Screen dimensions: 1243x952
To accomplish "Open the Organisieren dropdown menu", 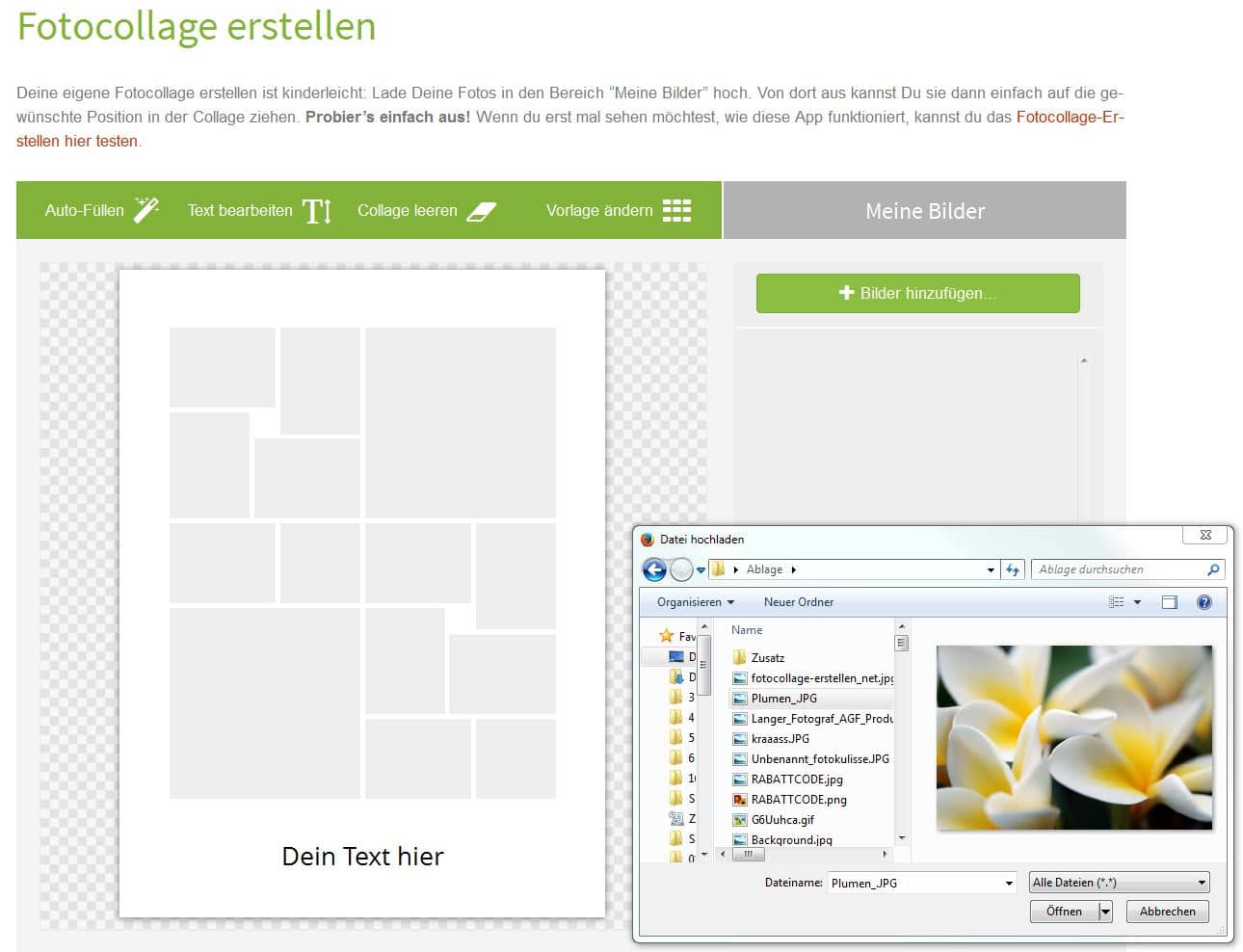I will (695, 602).
